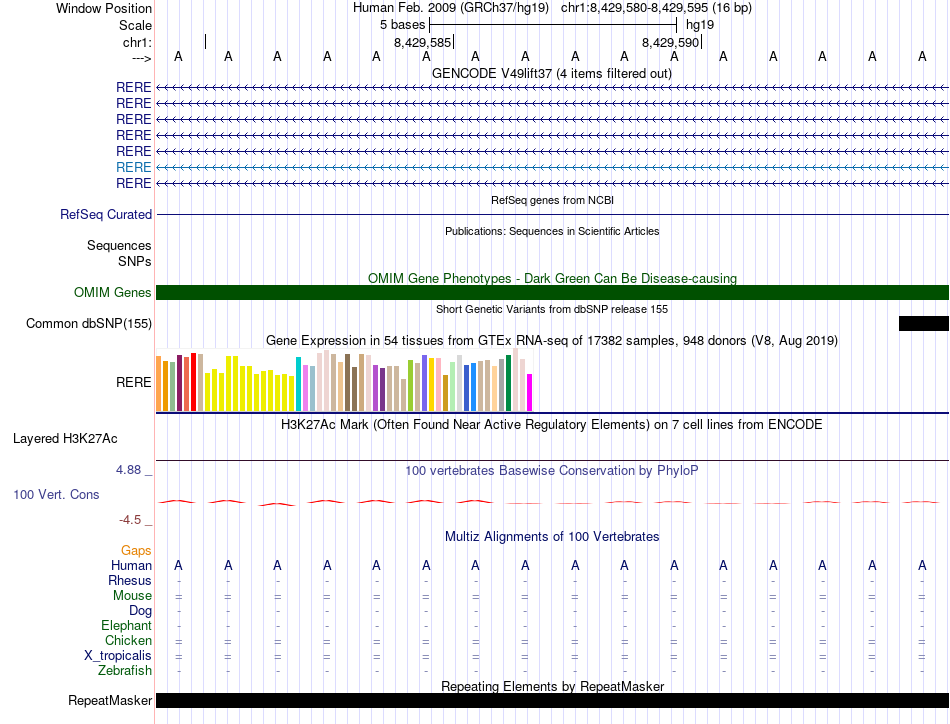This screenshot has height=724, width=950.
Task: Select the 100 Vert. Cons label
Action: point(56,494)
